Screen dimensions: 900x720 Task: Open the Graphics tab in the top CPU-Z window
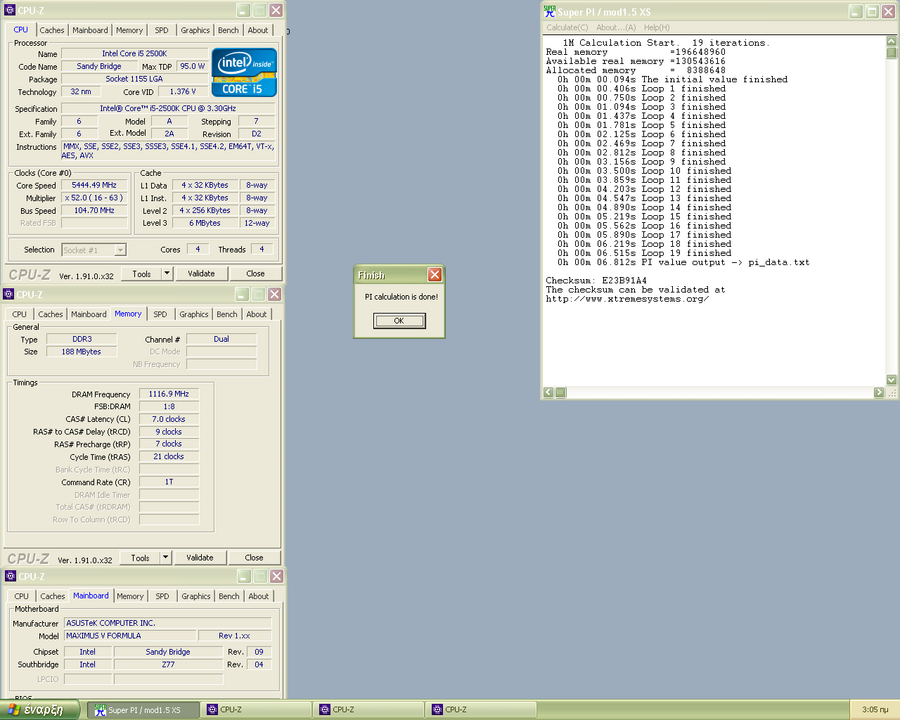click(195, 30)
